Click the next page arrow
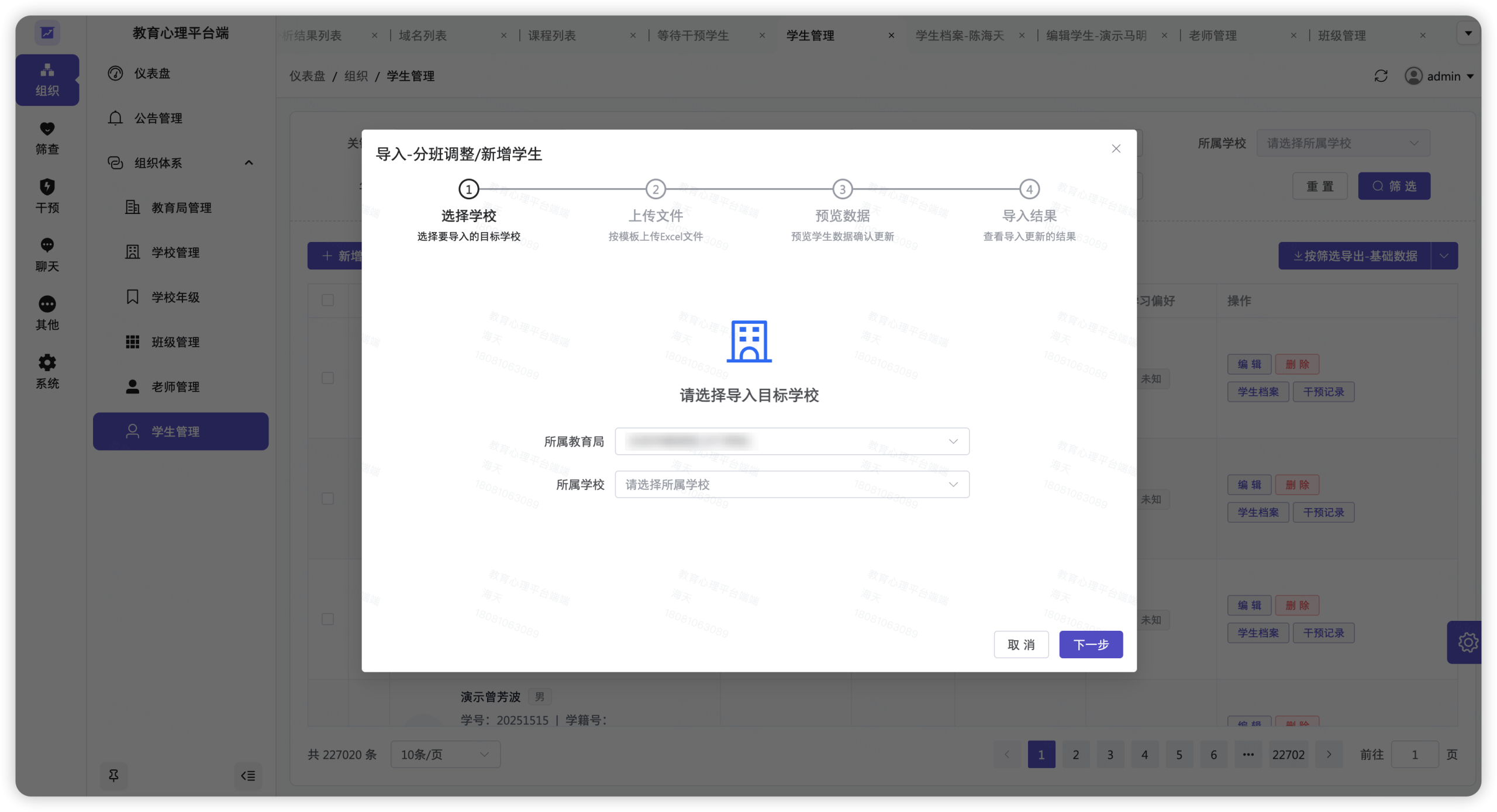Screen dimensions: 1497x812 pos(1328,754)
